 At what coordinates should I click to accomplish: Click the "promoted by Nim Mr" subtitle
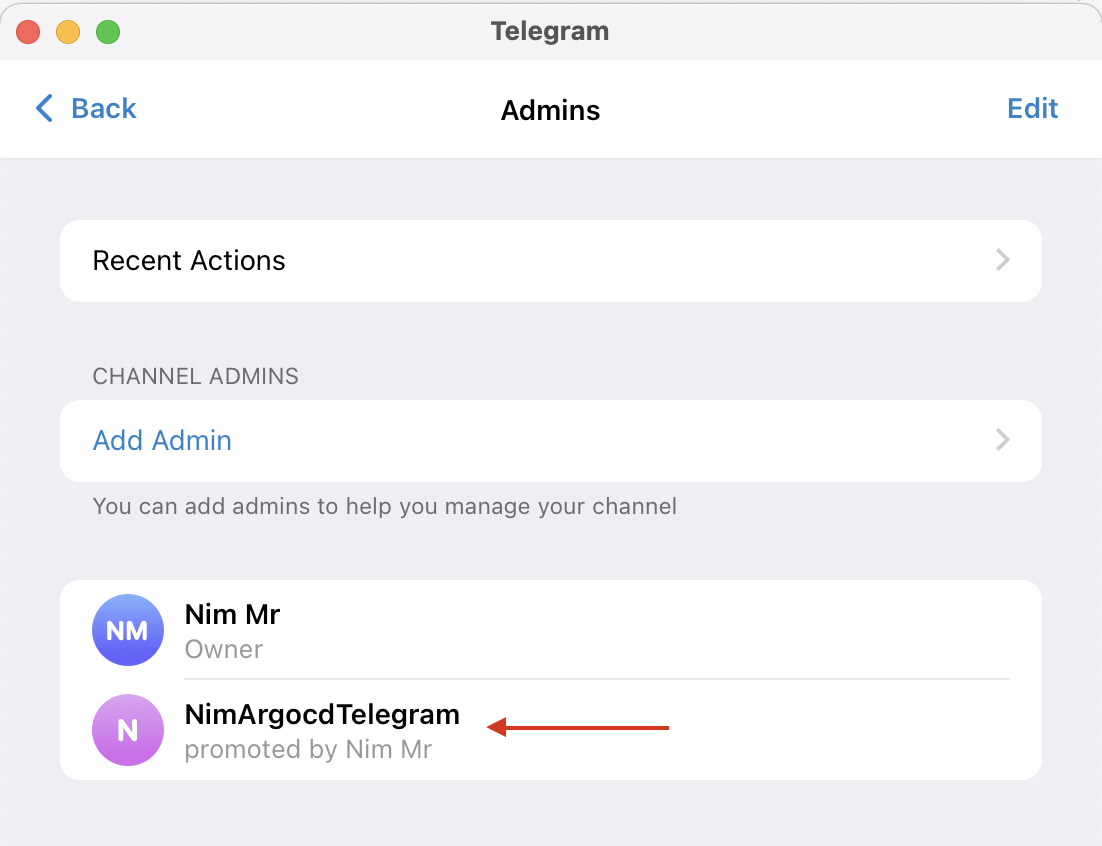coord(308,749)
